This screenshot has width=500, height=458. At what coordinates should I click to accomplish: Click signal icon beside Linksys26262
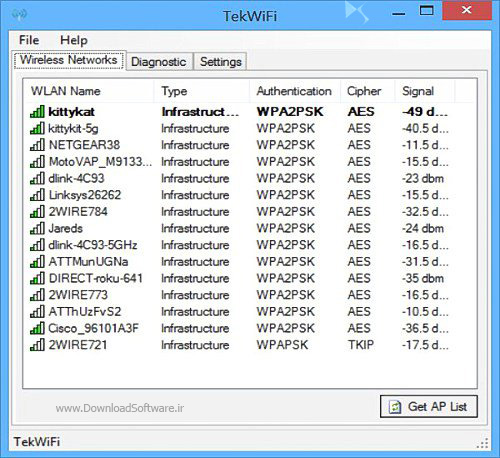point(37,195)
